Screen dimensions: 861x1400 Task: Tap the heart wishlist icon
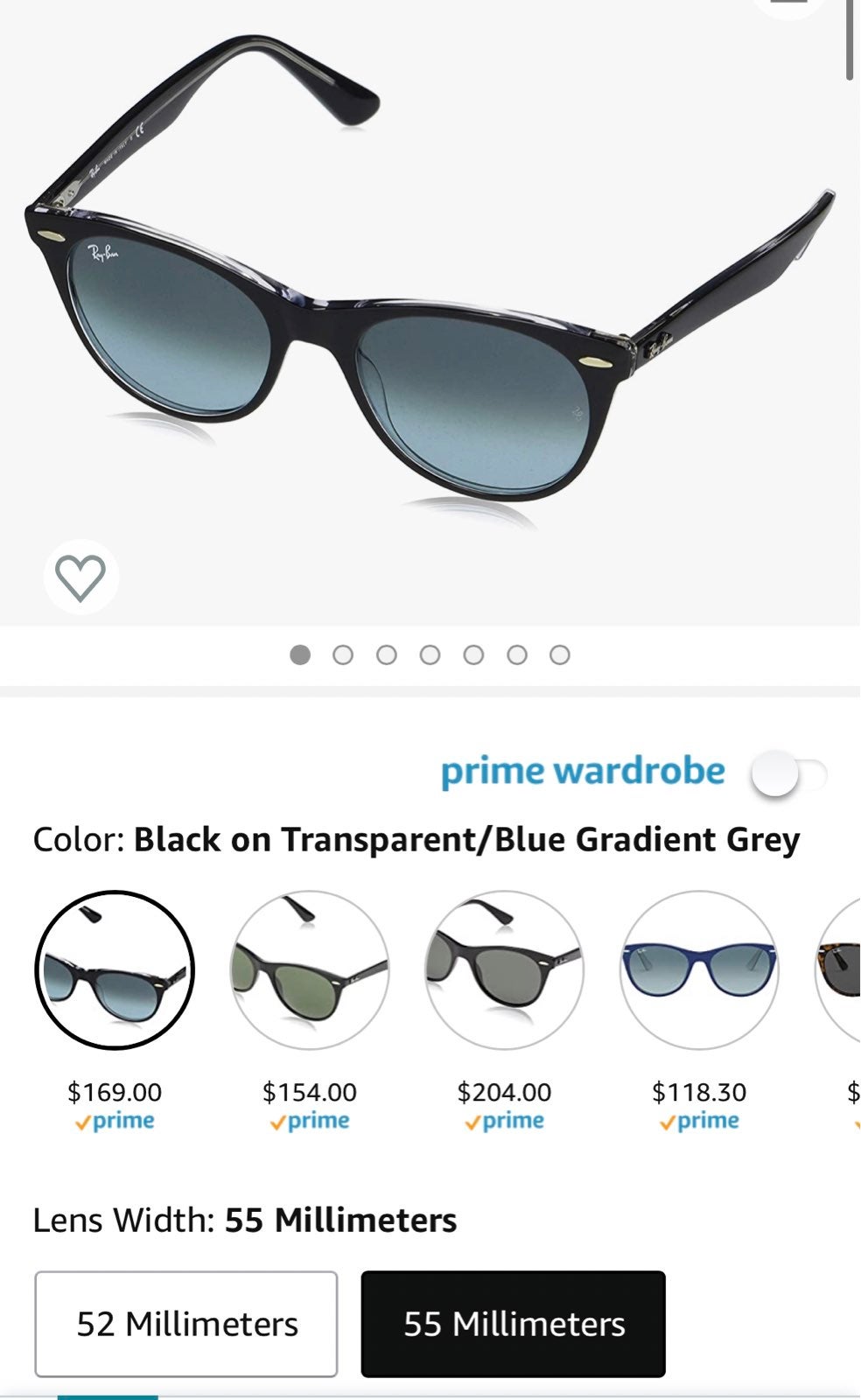point(80,577)
